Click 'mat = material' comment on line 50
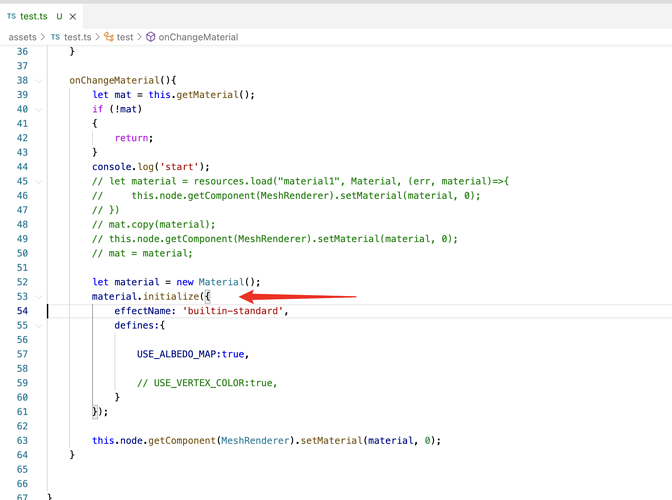The width and height of the screenshot is (672, 500). click(x=148, y=253)
